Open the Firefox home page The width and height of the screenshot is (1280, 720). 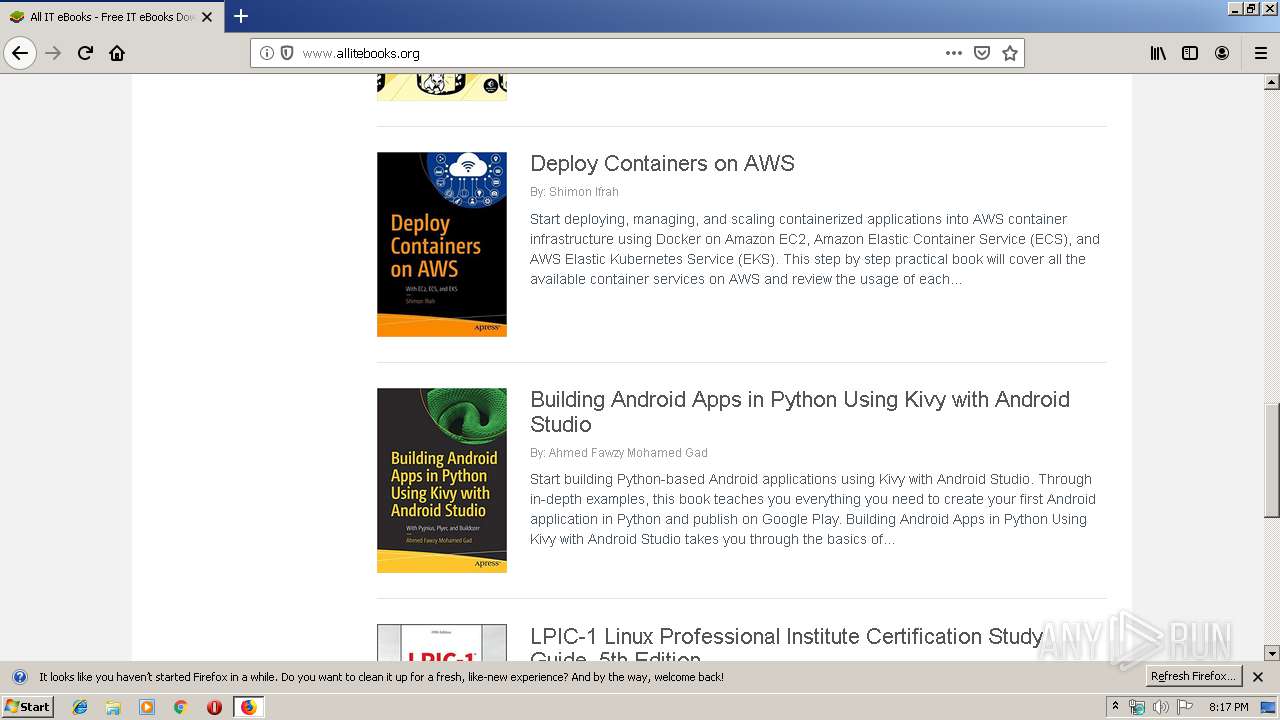click(117, 53)
